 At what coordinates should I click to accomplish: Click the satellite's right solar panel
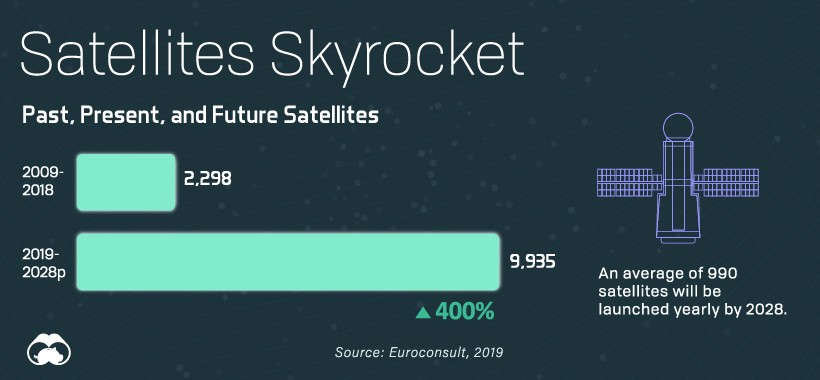(x=726, y=182)
